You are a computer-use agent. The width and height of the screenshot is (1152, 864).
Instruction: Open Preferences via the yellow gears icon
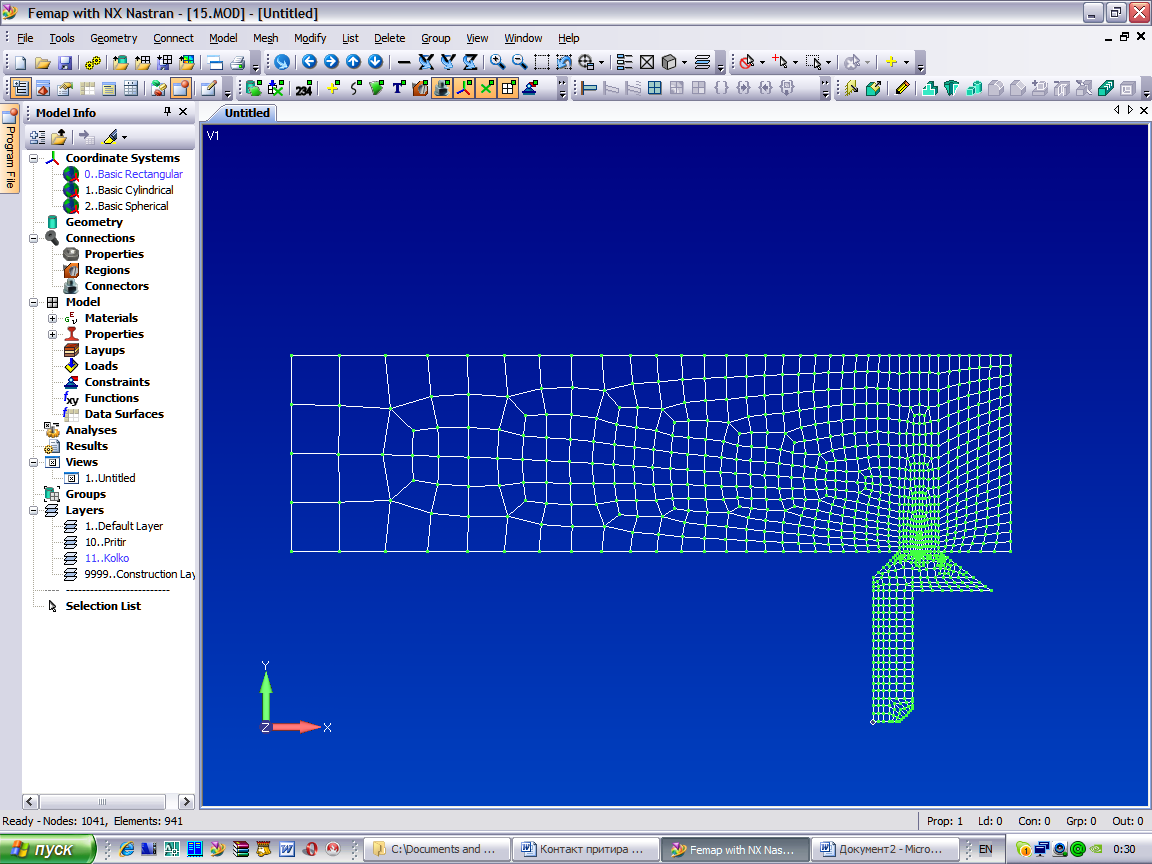[93, 62]
